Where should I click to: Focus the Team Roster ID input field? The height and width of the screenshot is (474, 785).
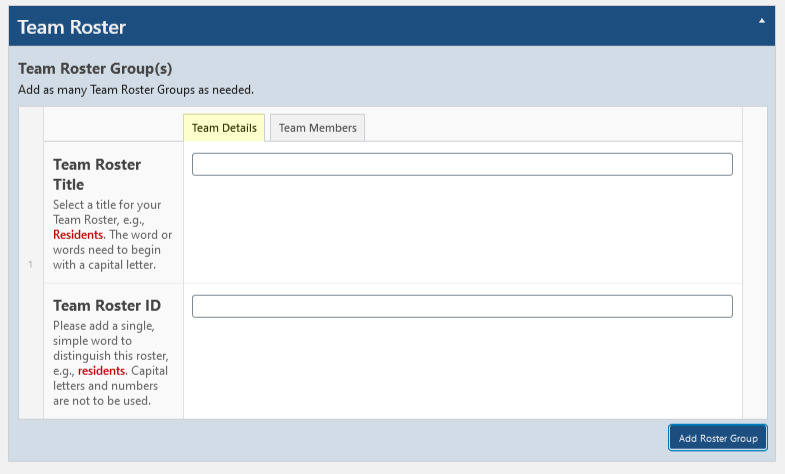[462, 306]
